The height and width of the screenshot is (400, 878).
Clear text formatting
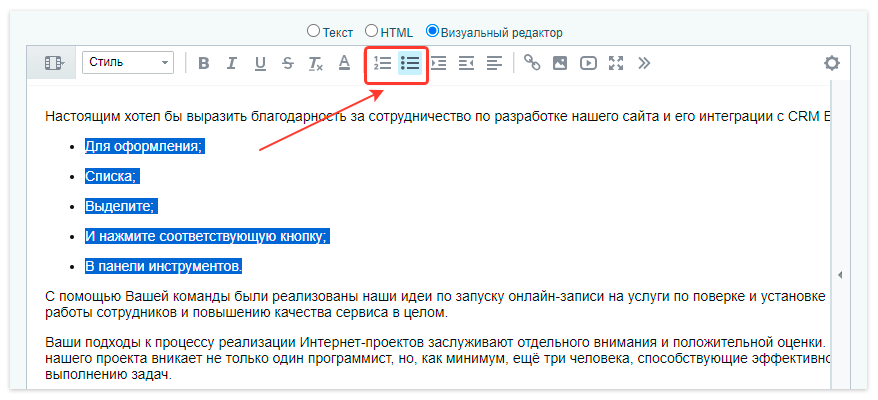[x=316, y=63]
